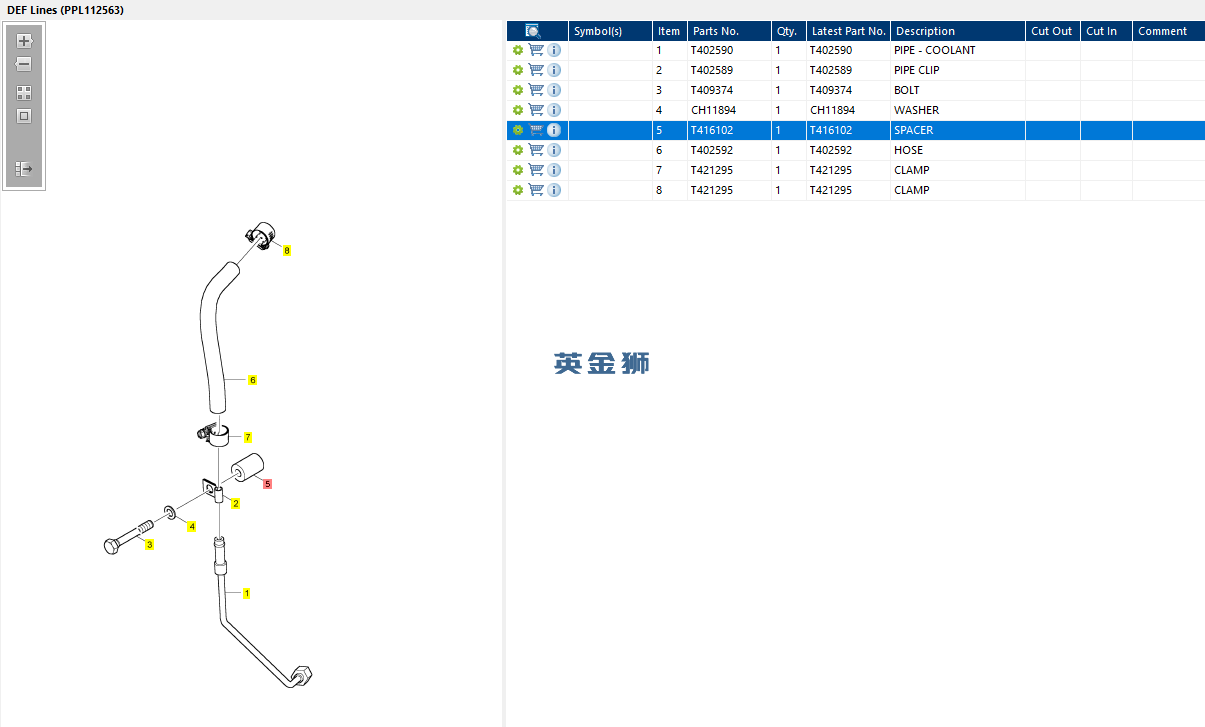Add HOSE T402592 to cart
The image size is (1205, 727).
coord(536,150)
